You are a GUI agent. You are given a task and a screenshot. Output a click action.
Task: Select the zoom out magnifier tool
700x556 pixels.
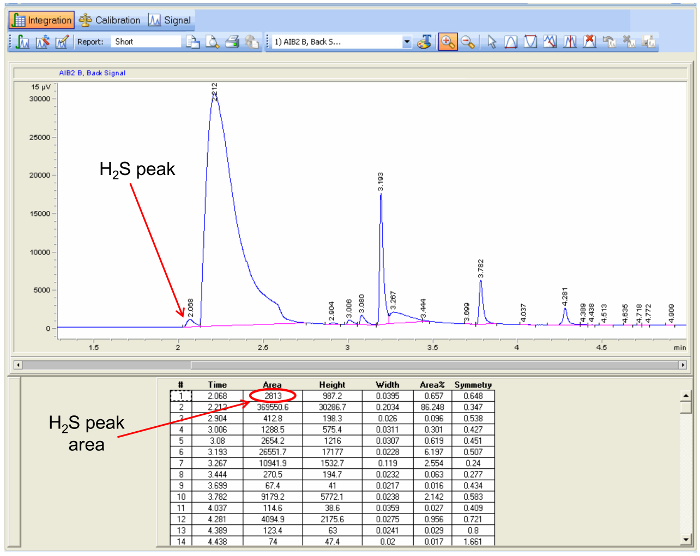coord(467,42)
